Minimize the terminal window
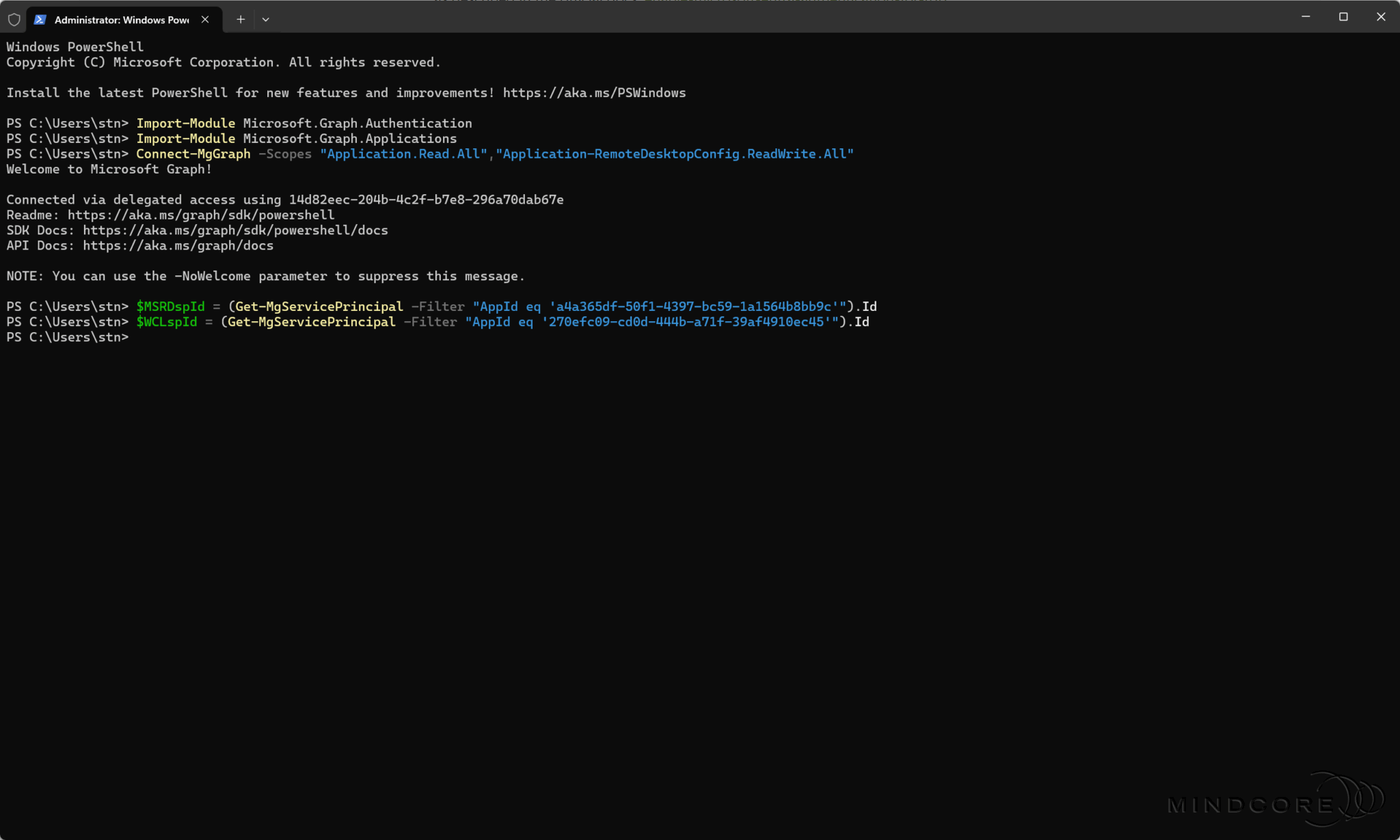This screenshot has height=840, width=1400. (x=1306, y=17)
